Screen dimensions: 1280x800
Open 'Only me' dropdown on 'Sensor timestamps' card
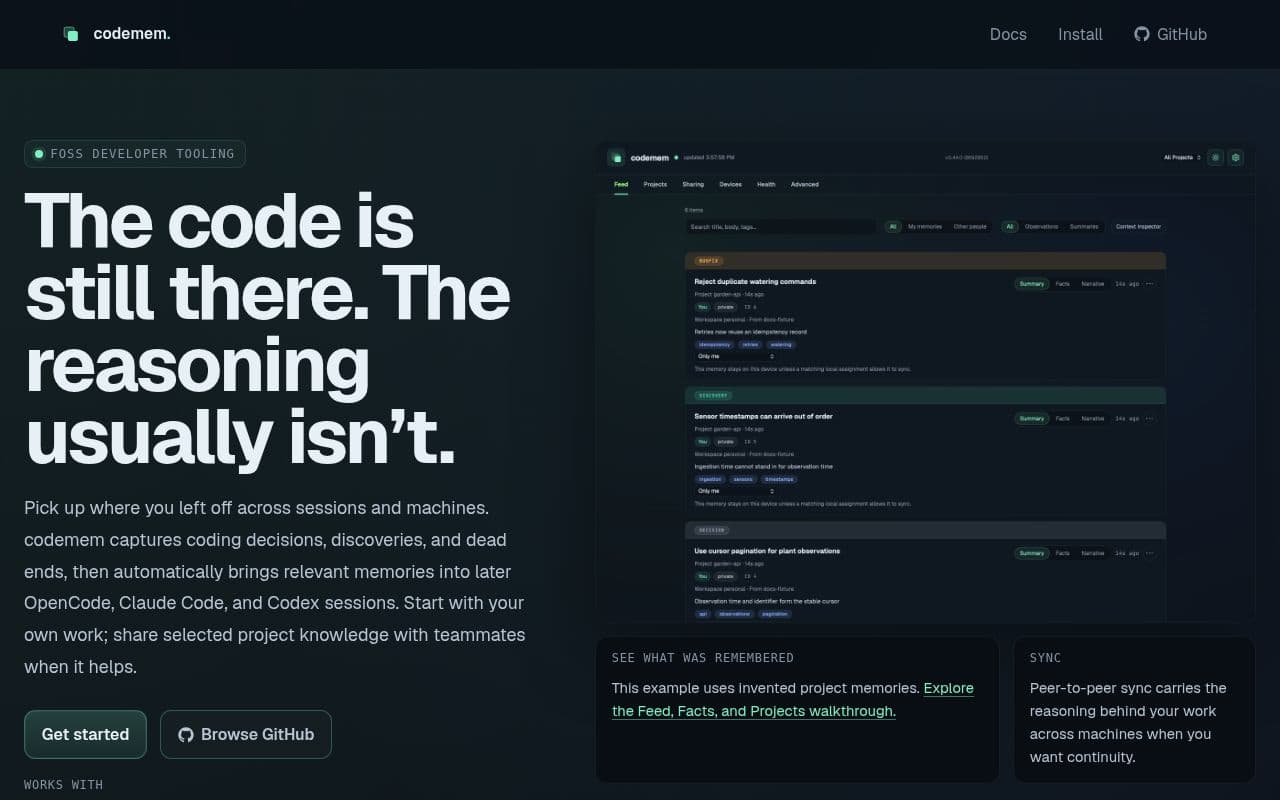point(735,491)
